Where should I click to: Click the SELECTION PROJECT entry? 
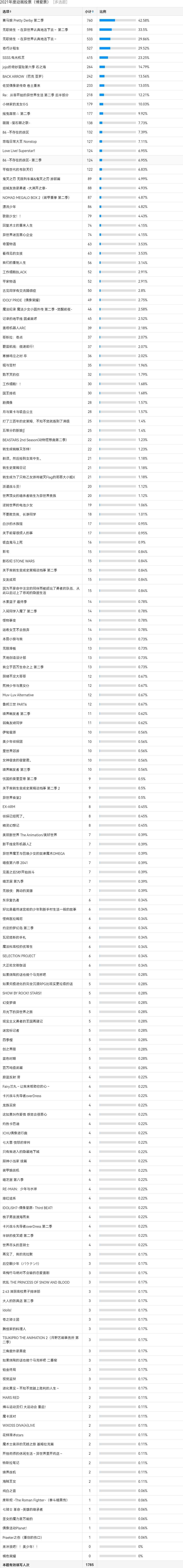pyautogui.click(x=91, y=956)
